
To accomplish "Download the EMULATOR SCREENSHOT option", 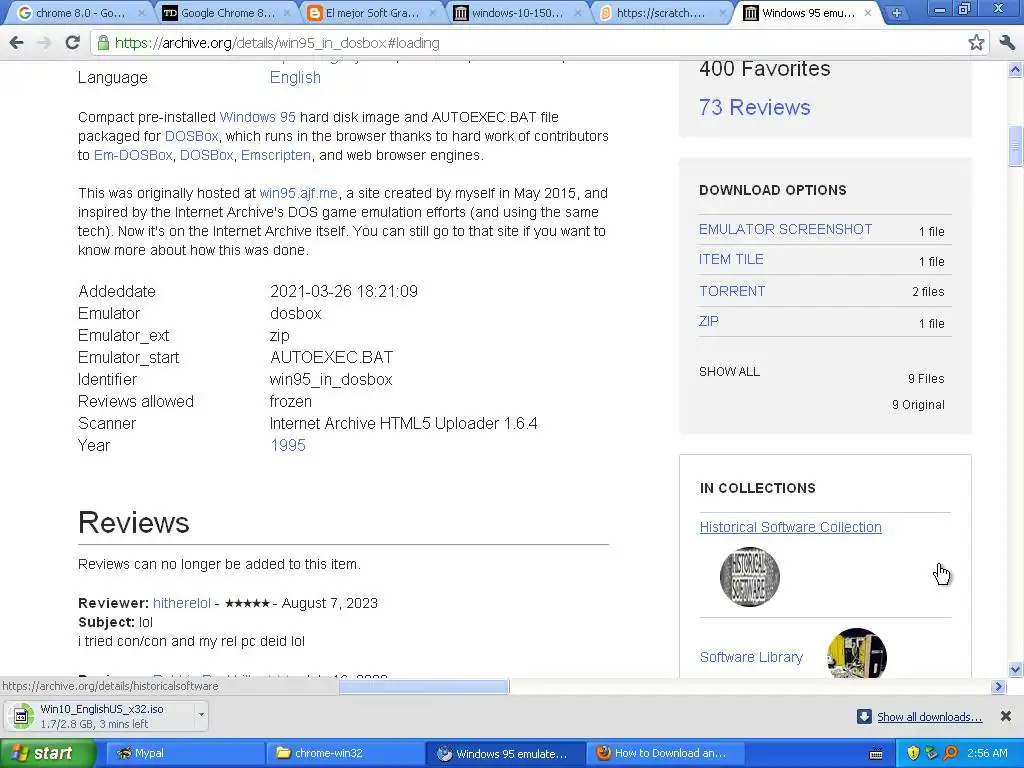I will click(x=786, y=229).
